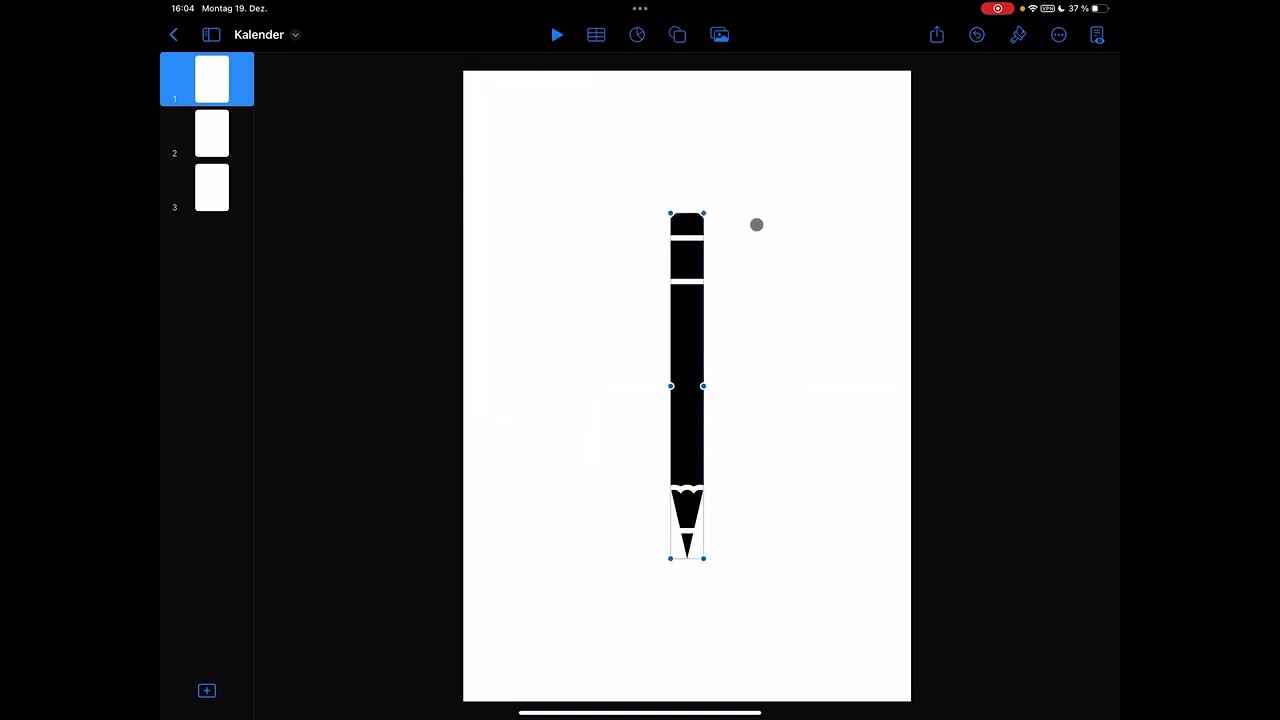Insert a chart
Viewport: 1280px width, 720px height.
click(637, 35)
